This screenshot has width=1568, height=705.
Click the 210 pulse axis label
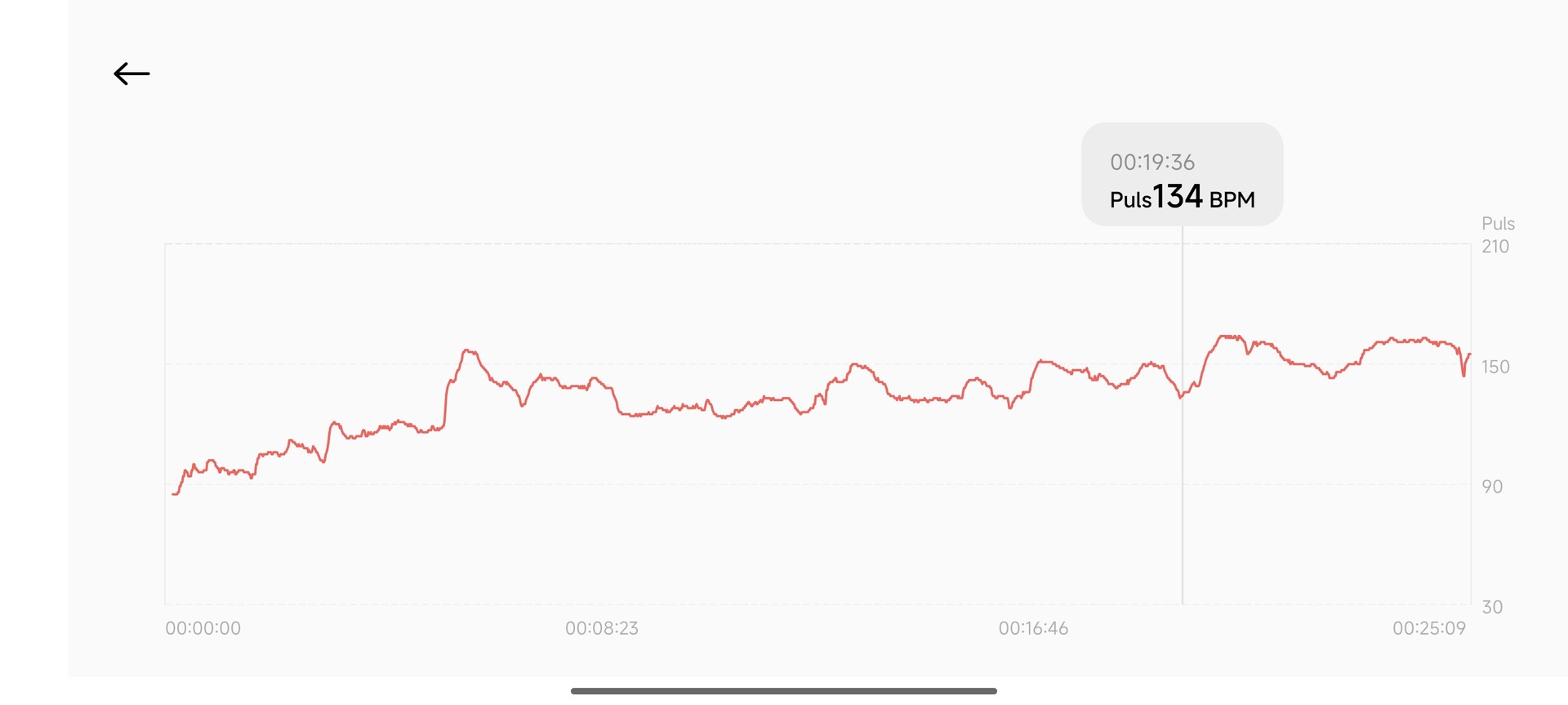1495,247
